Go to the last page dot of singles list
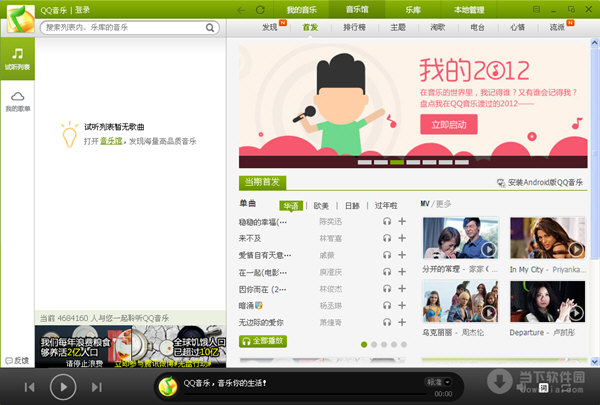This screenshot has width=600, height=405. tap(404, 345)
